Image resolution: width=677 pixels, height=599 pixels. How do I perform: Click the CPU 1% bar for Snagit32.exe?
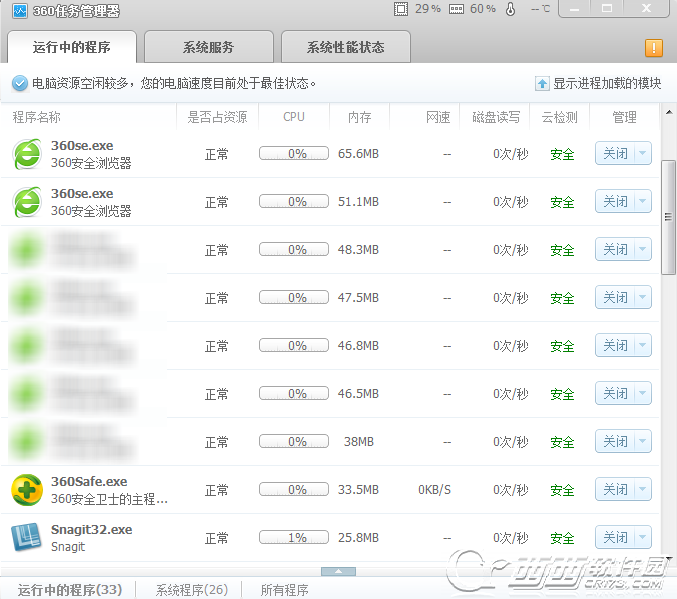pos(294,538)
